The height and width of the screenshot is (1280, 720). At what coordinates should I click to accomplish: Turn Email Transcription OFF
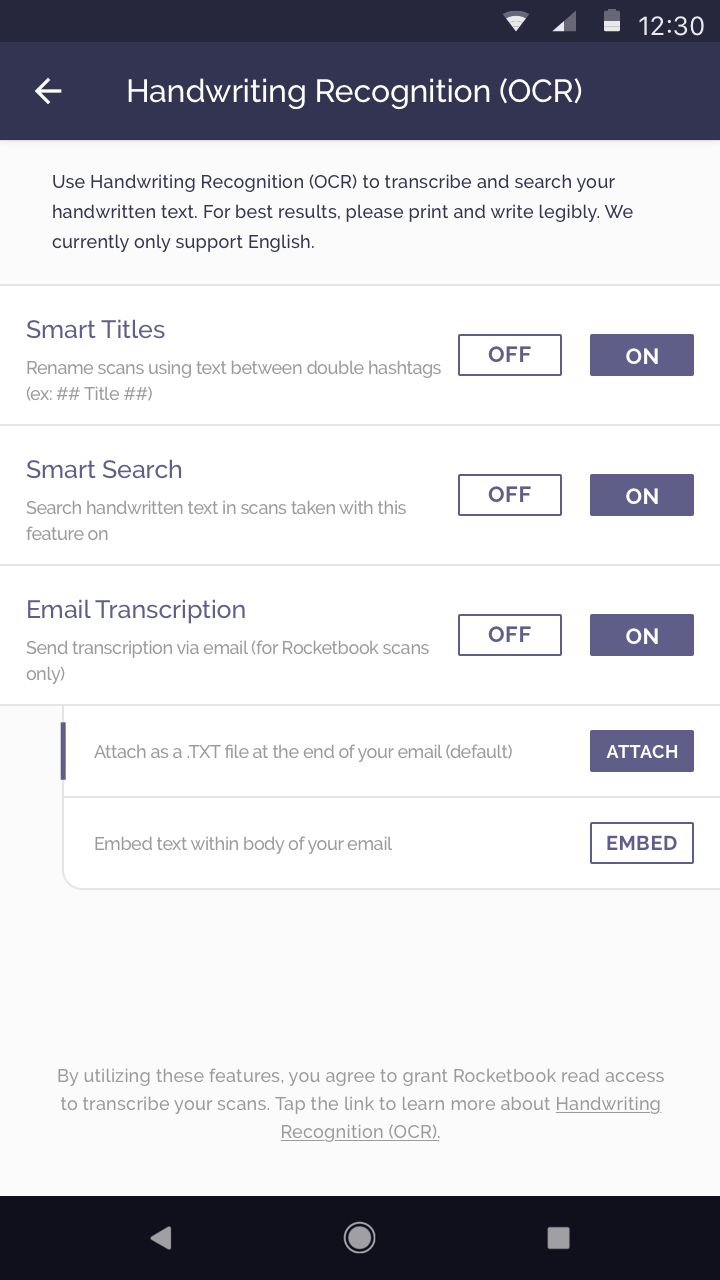click(510, 635)
